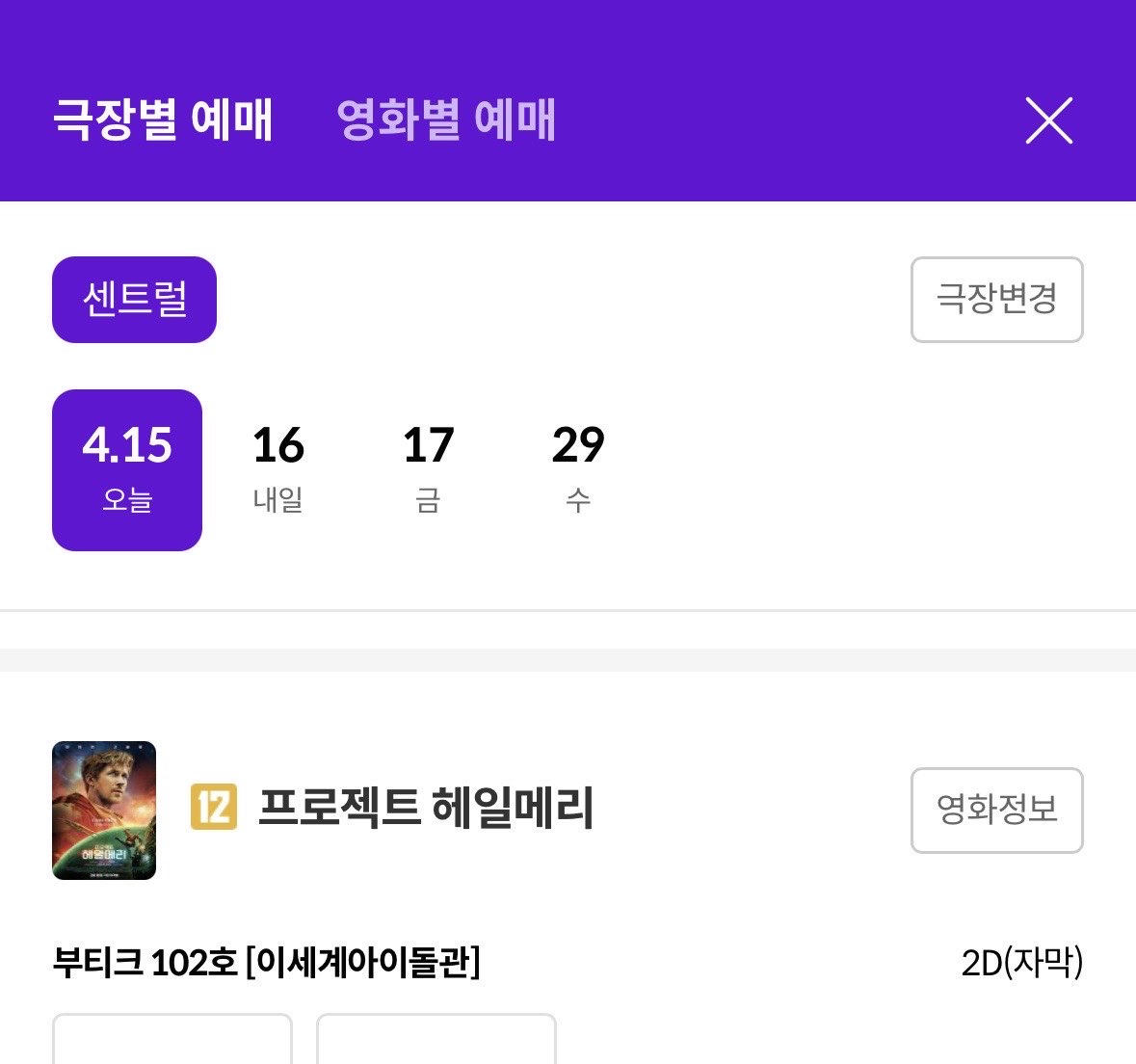Switch to the 영화별 예매 tab
Viewport: 1136px width, 1064px height.
(x=446, y=119)
